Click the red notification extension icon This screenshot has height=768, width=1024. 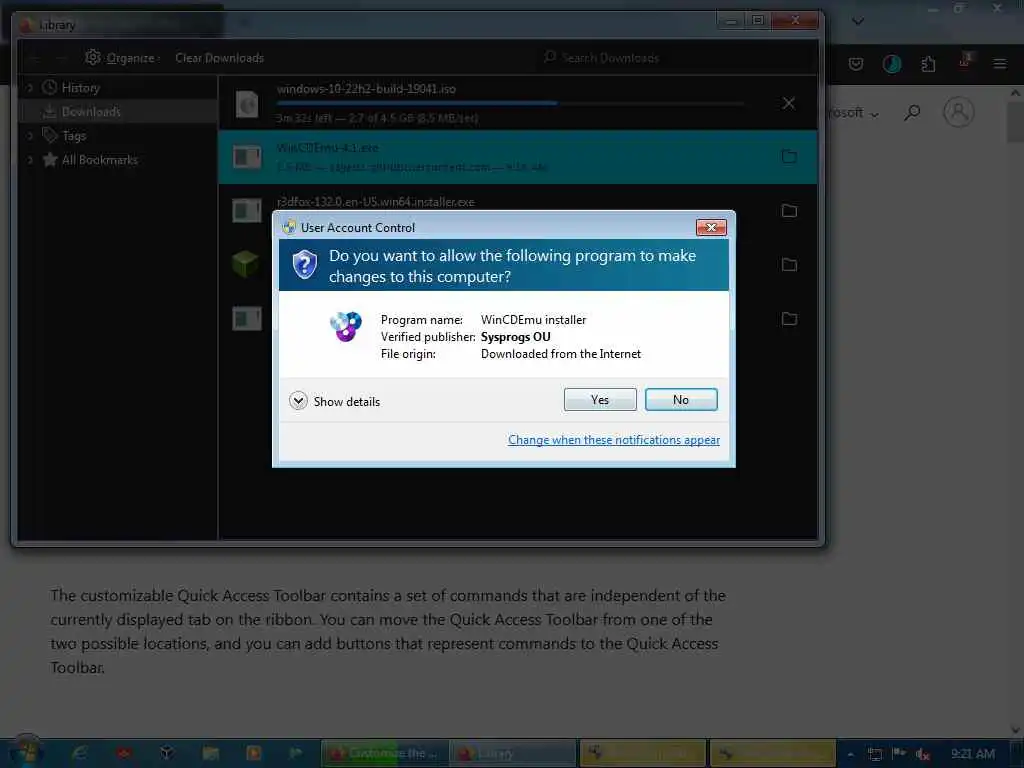tap(965, 60)
